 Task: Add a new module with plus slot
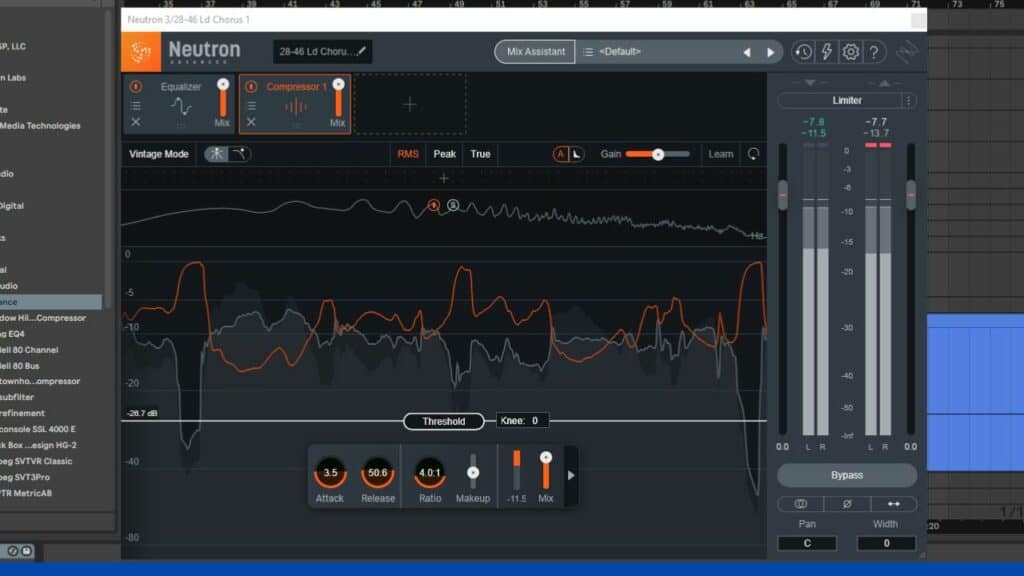pos(409,104)
